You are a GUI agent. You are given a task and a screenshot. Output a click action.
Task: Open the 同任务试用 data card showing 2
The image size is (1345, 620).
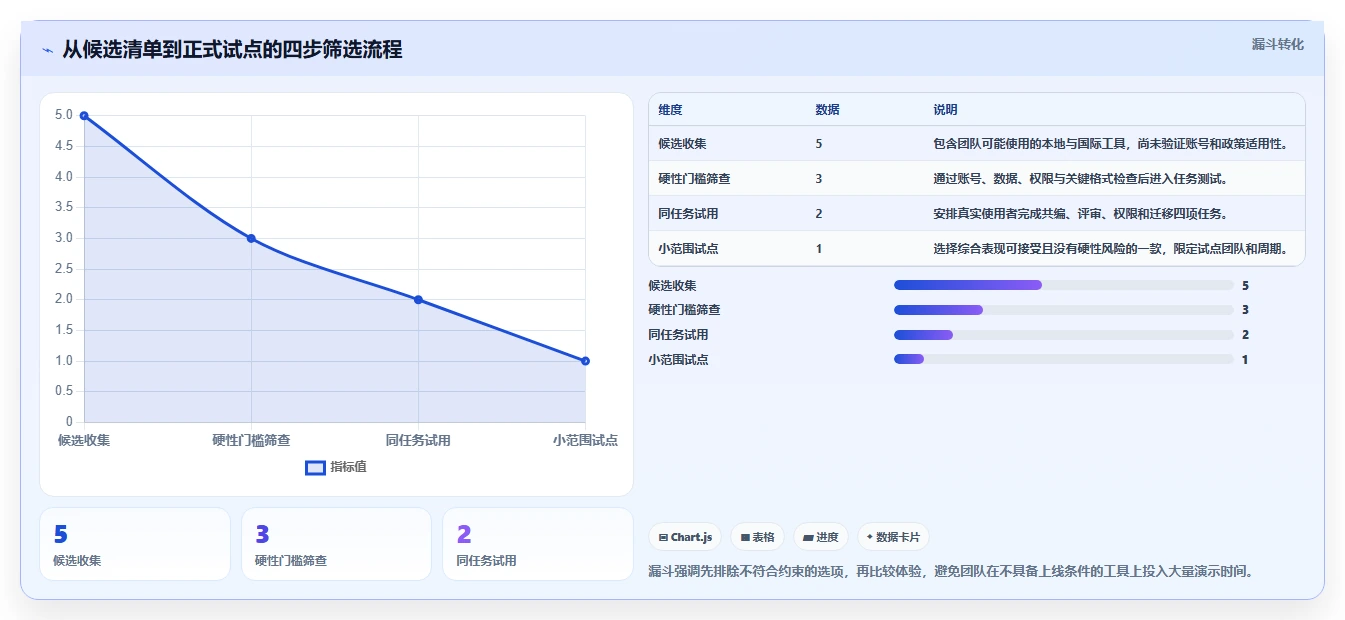pos(538,544)
